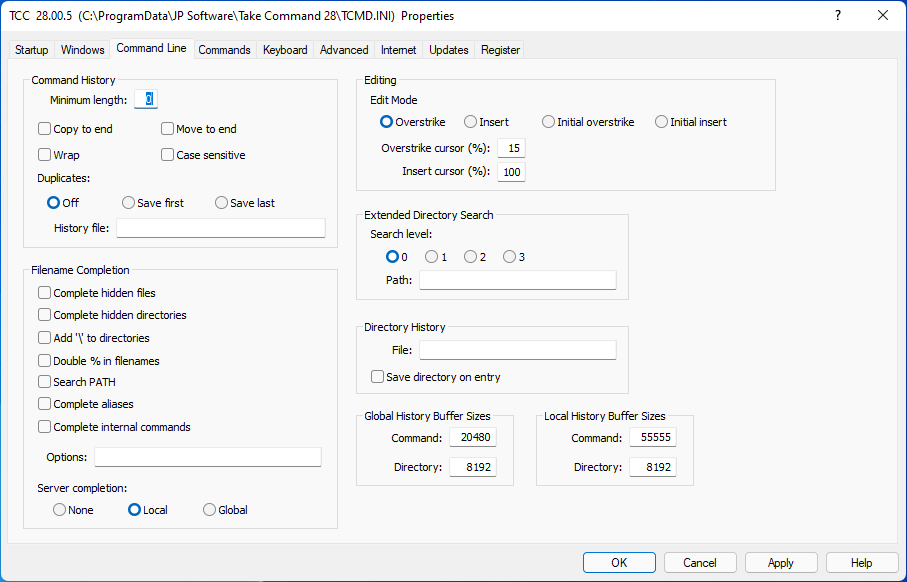The width and height of the screenshot is (907, 582).
Task: Close the Properties dialog window
Action: (883, 16)
